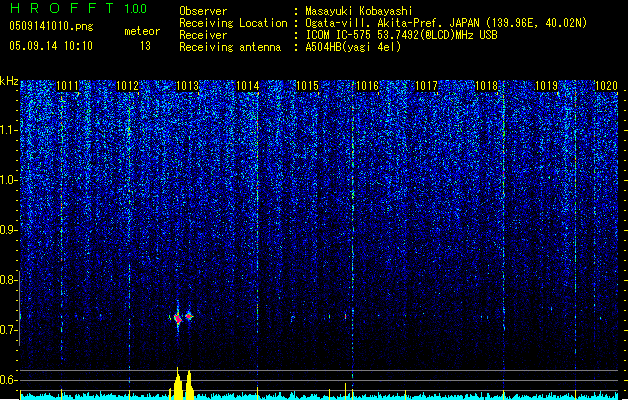Select the observer name Masayuki Kobayashi
629x400 pixels.
coord(359,11)
